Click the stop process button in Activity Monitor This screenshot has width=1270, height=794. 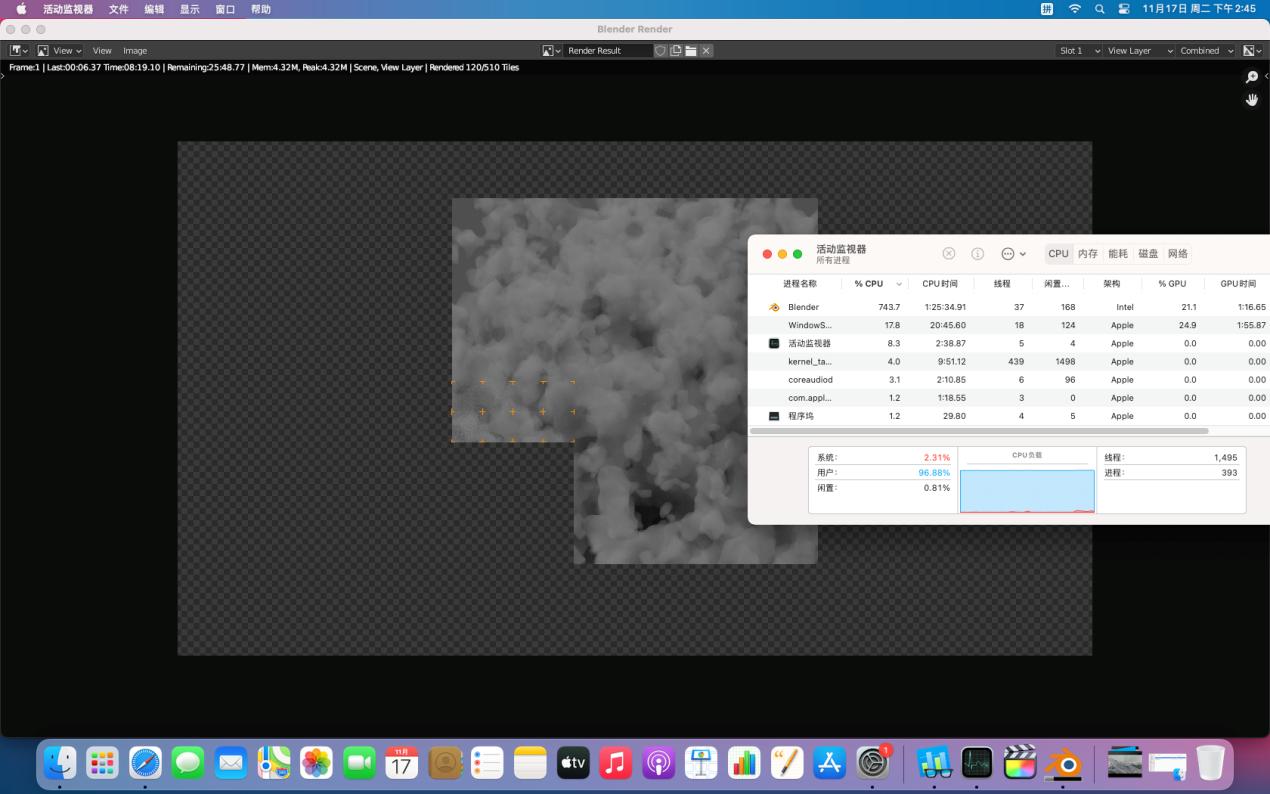949,254
